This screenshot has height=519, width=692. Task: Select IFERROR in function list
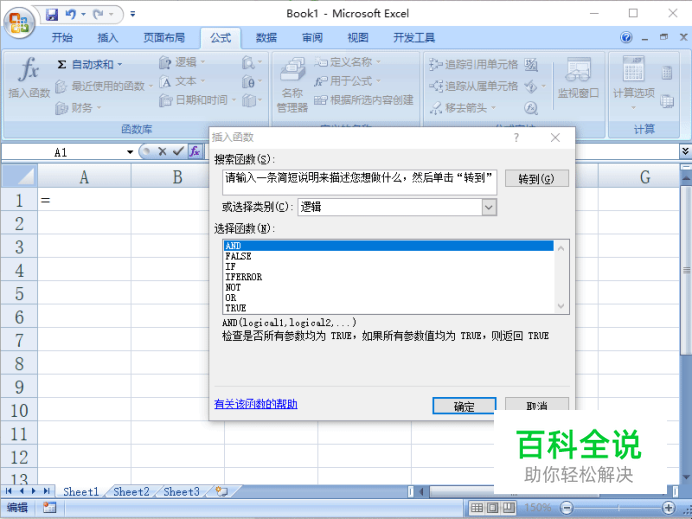click(x=388, y=277)
